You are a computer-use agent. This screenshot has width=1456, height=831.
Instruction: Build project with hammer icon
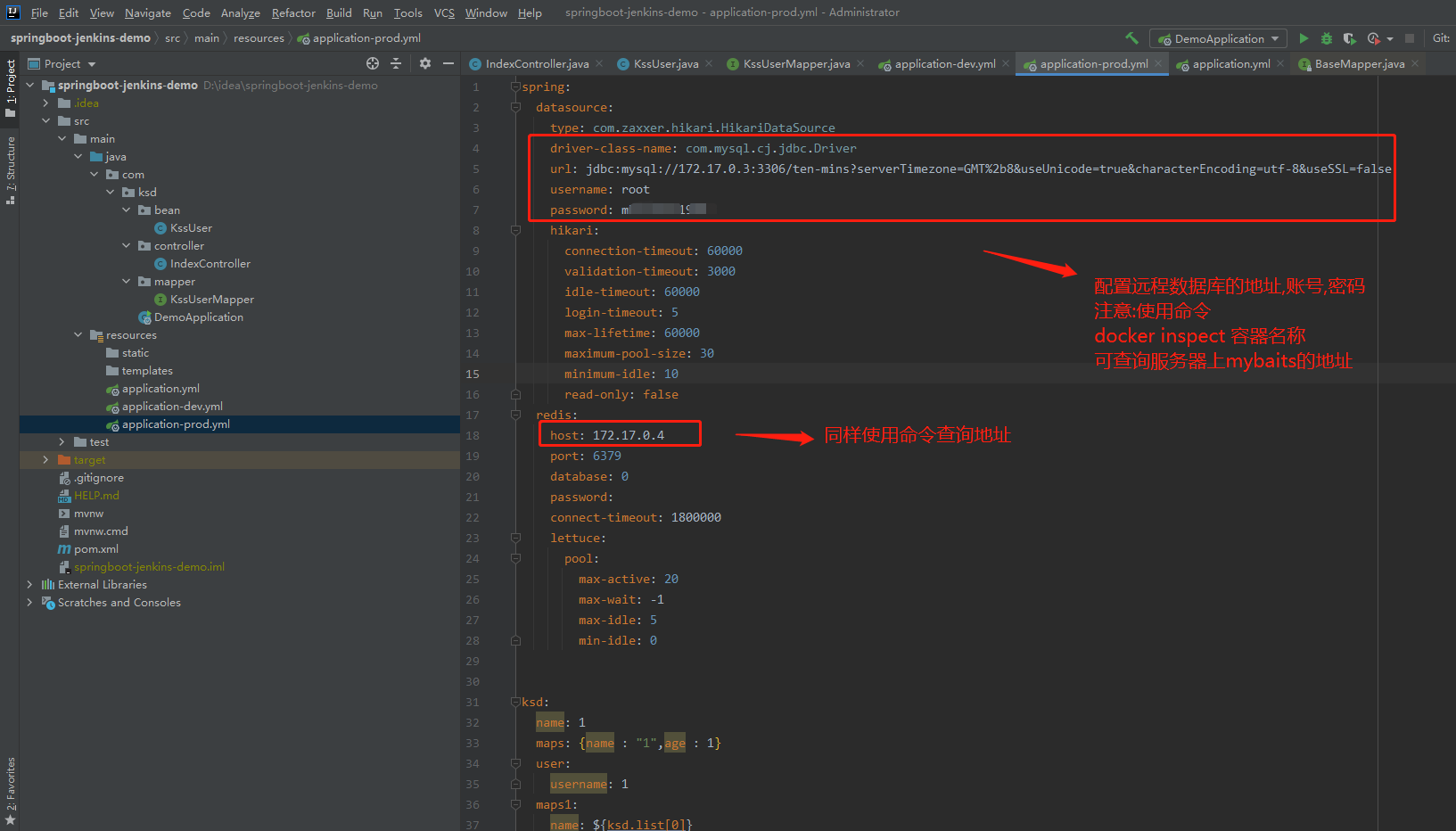pyautogui.click(x=1131, y=38)
